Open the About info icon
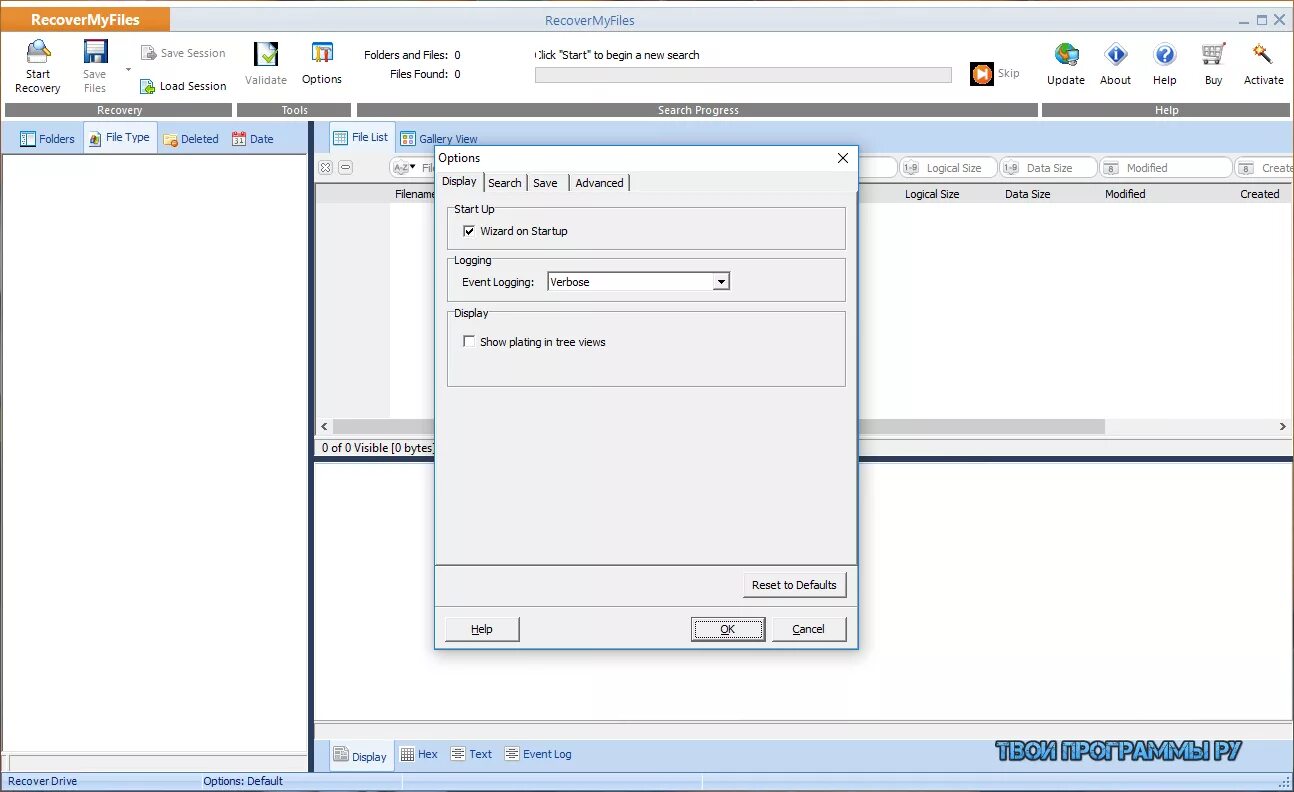Viewport: 1294px width, 792px height. (x=1116, y=54)
